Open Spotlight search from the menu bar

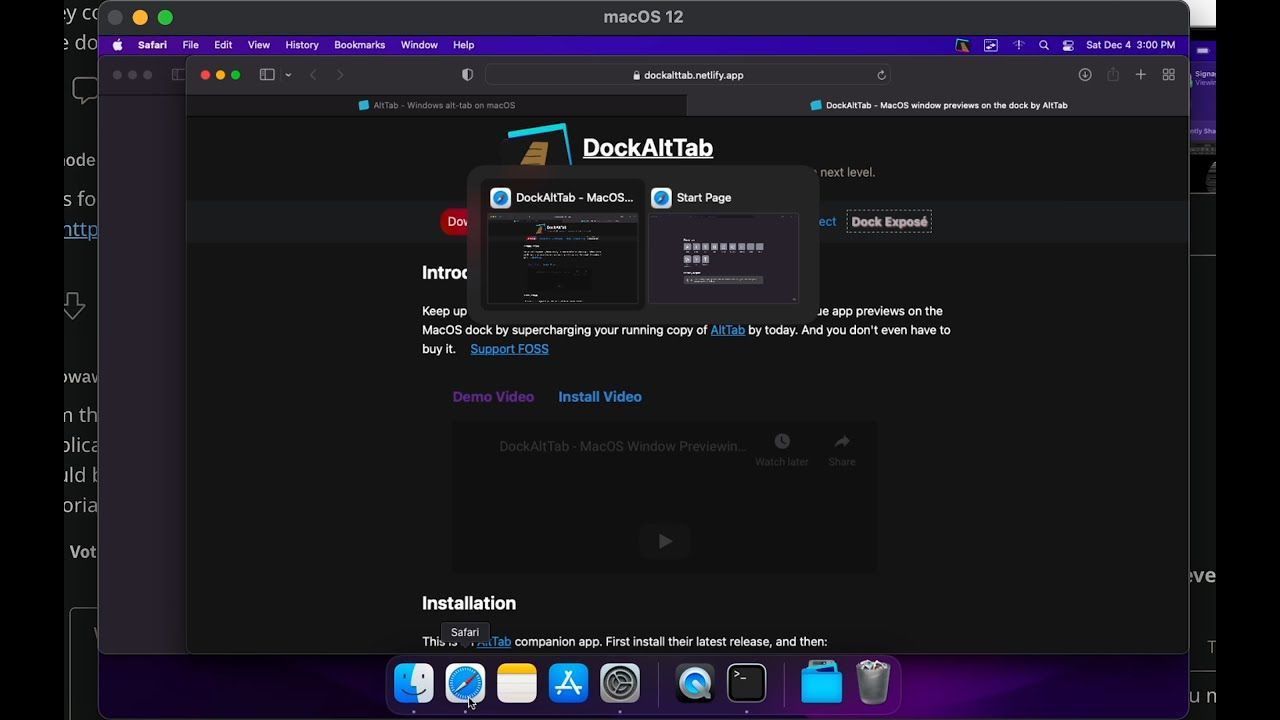[x=1044, y=45]
